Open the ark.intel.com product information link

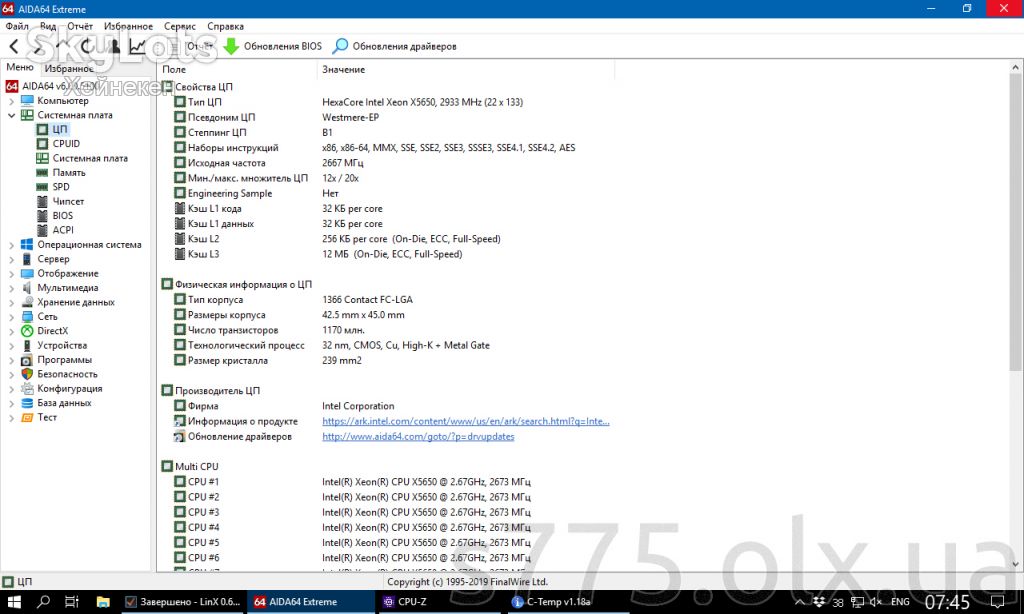pyautogui.click(x=466, y=421)
